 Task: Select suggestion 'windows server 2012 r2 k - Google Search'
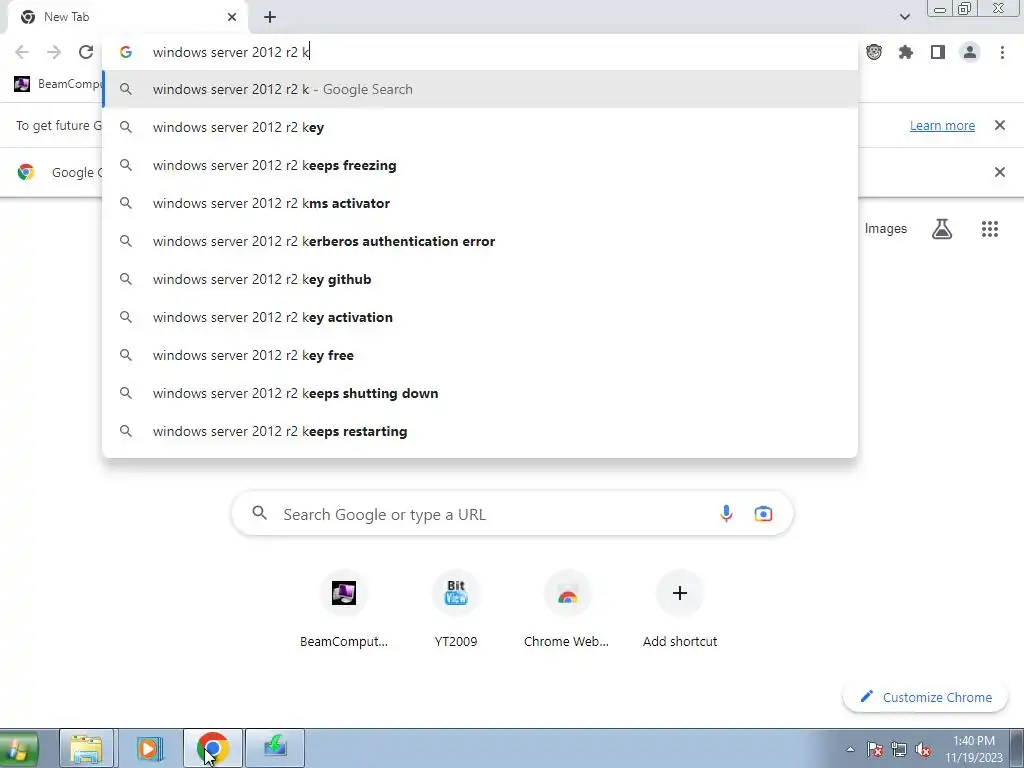tap(480, 89)
